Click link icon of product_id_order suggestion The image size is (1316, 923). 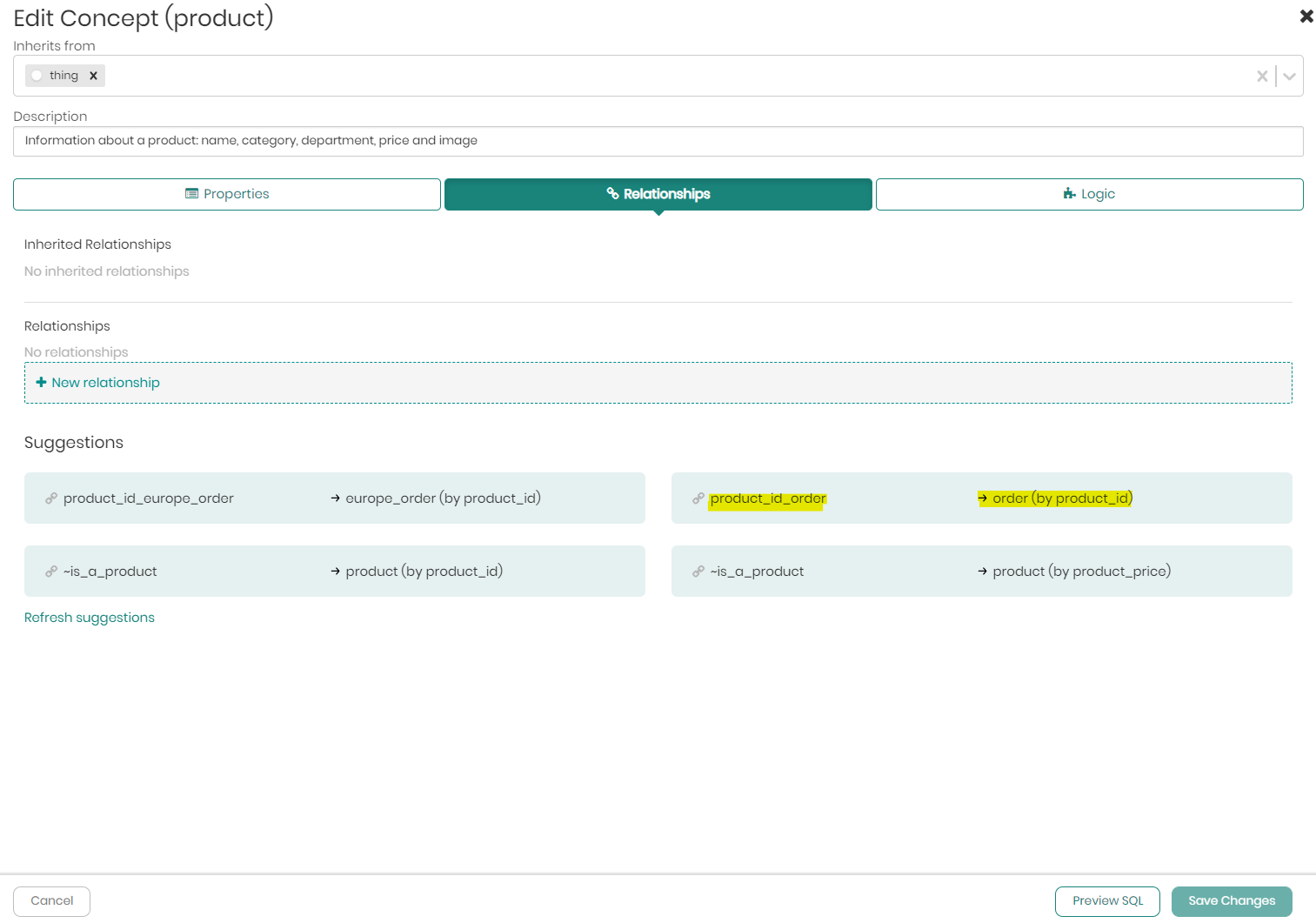698,498
